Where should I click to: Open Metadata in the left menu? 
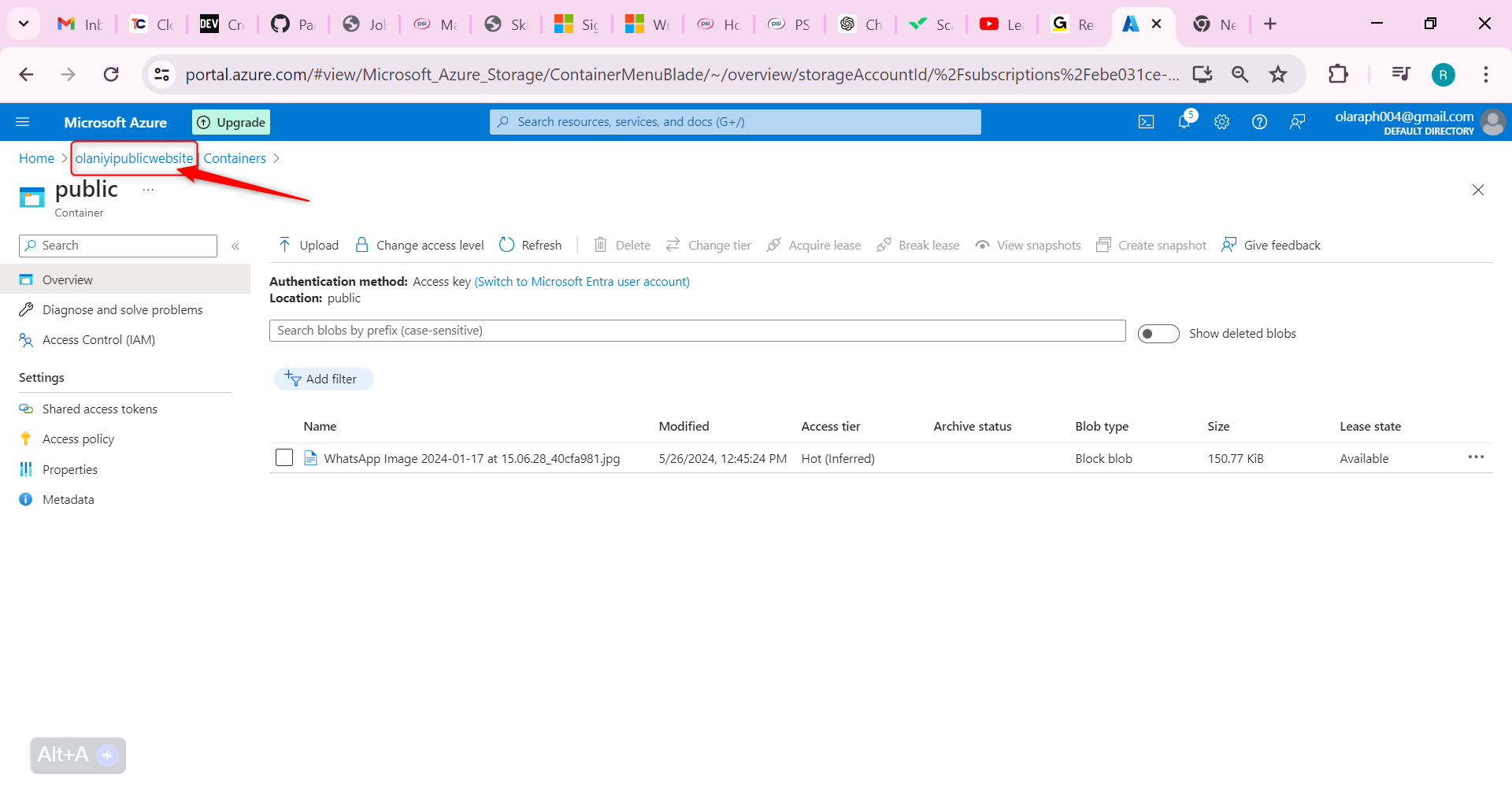tap(68, 499)
